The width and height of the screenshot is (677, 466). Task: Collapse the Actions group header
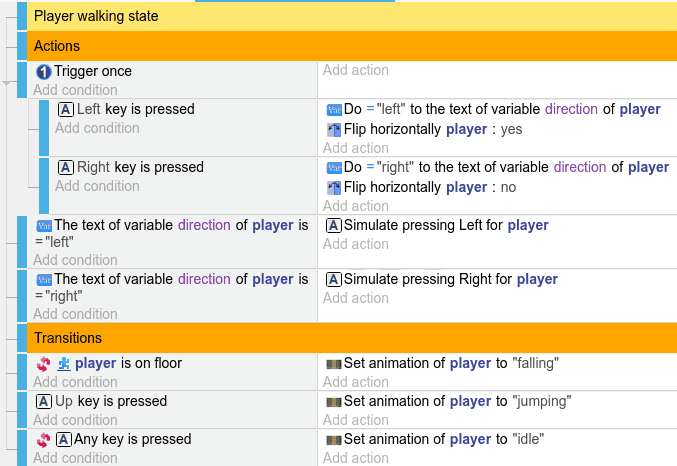(23, 46)
